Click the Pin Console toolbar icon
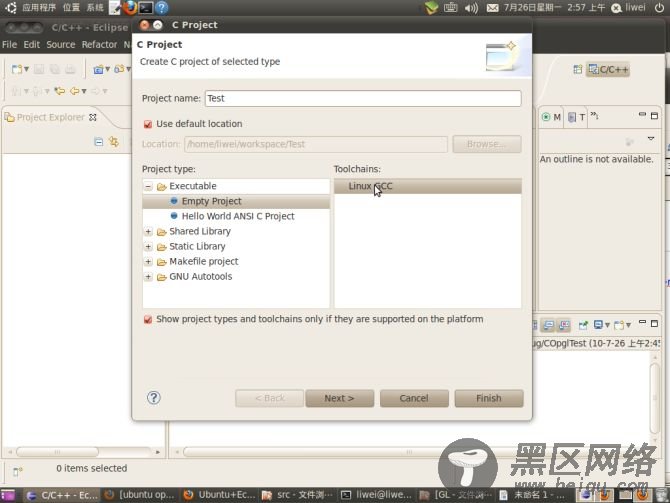This screenshot has width=670, height=503. pyautogui.click(x=583, y=325)
